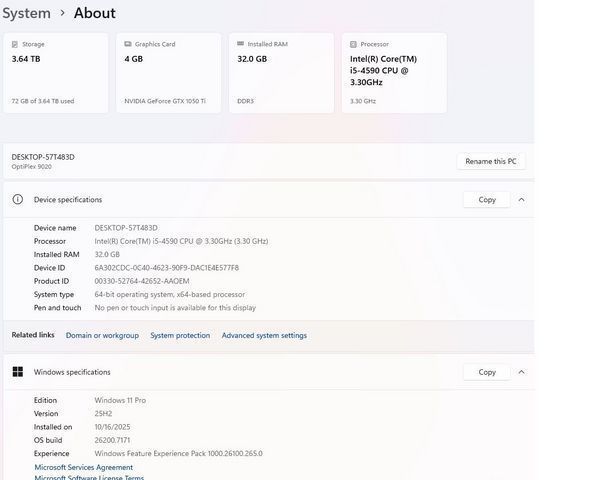Open the Installed RAM 32.0 GB card
The height and width of the screenshot is (480, 613).
click(281, 73)
